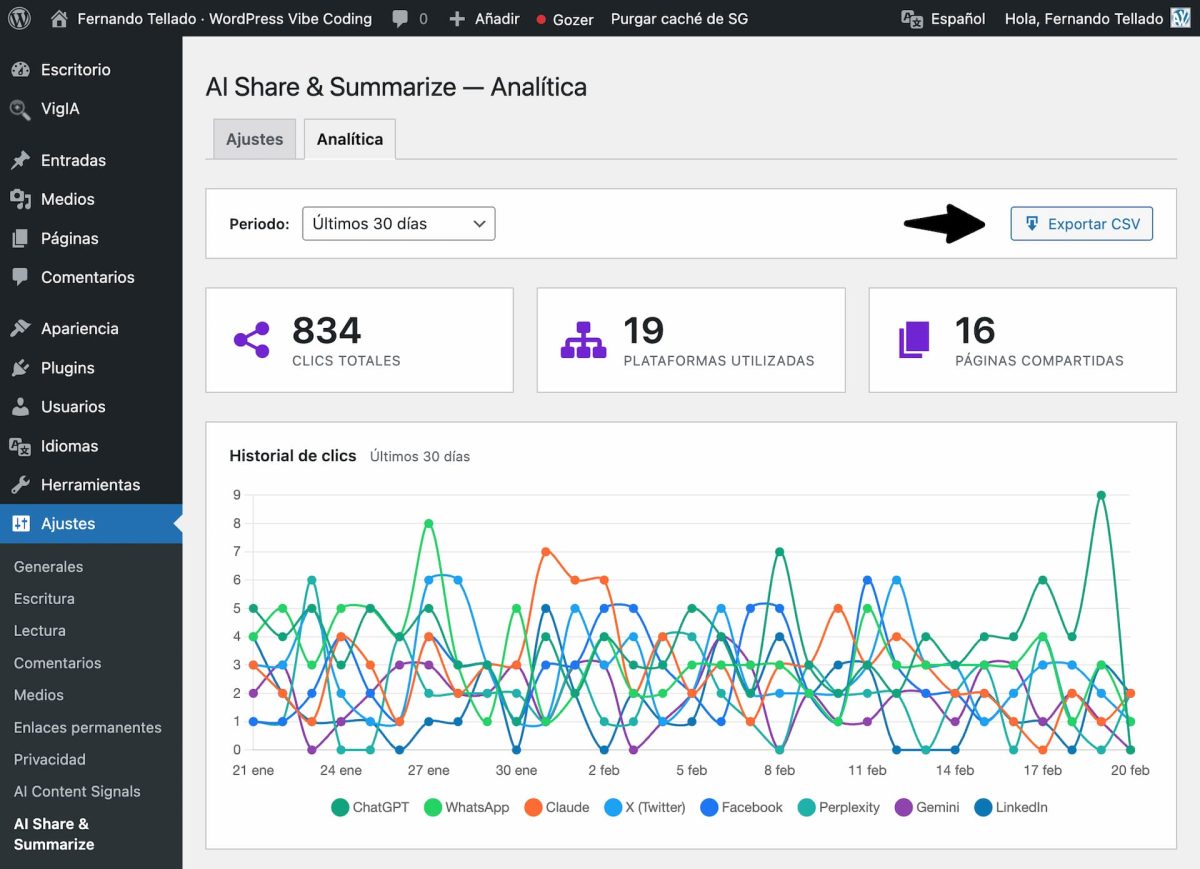Open the Periodo dropdown

(399, 224)
